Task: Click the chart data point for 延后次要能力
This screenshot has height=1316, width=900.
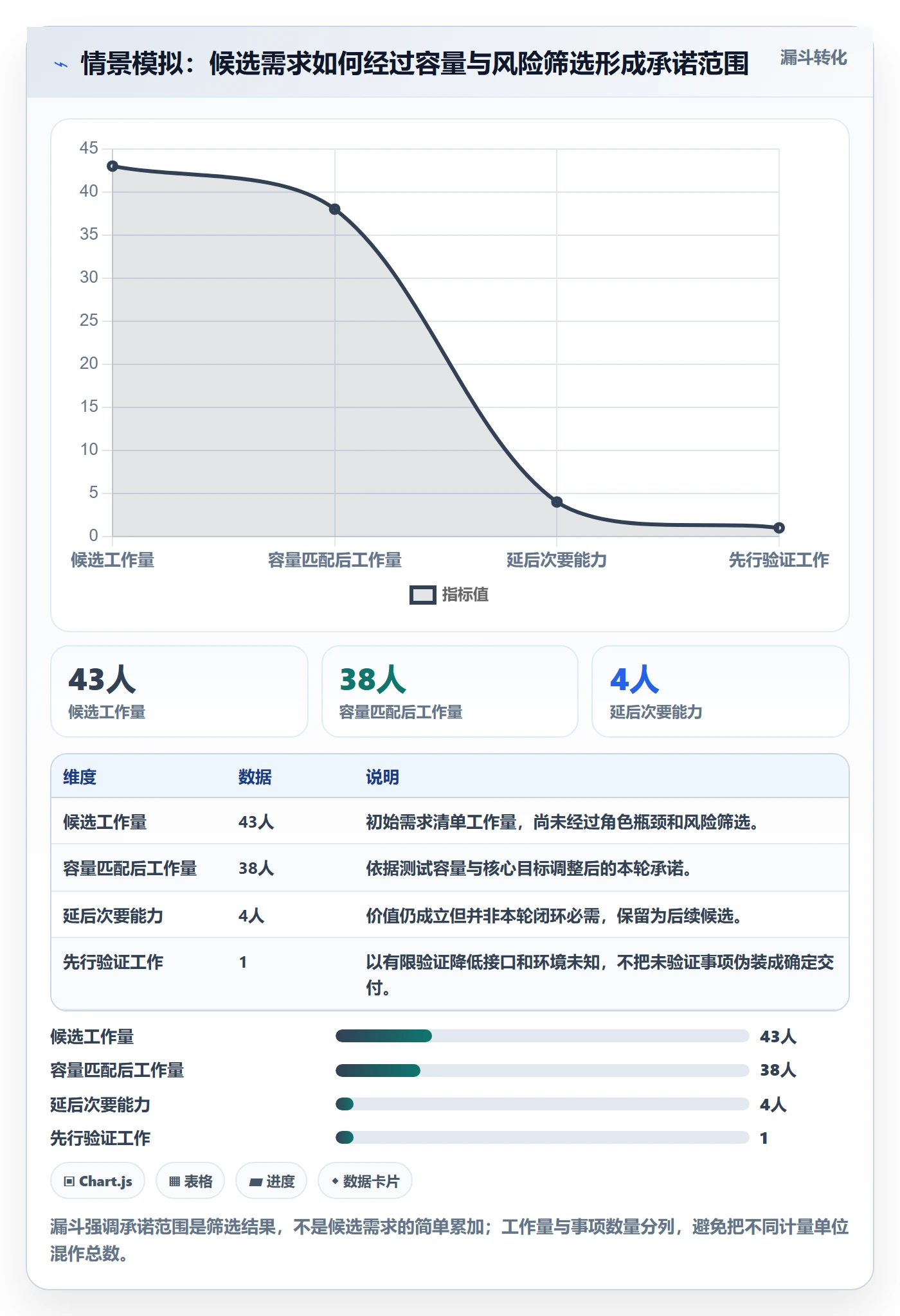Action: [557, 502]
